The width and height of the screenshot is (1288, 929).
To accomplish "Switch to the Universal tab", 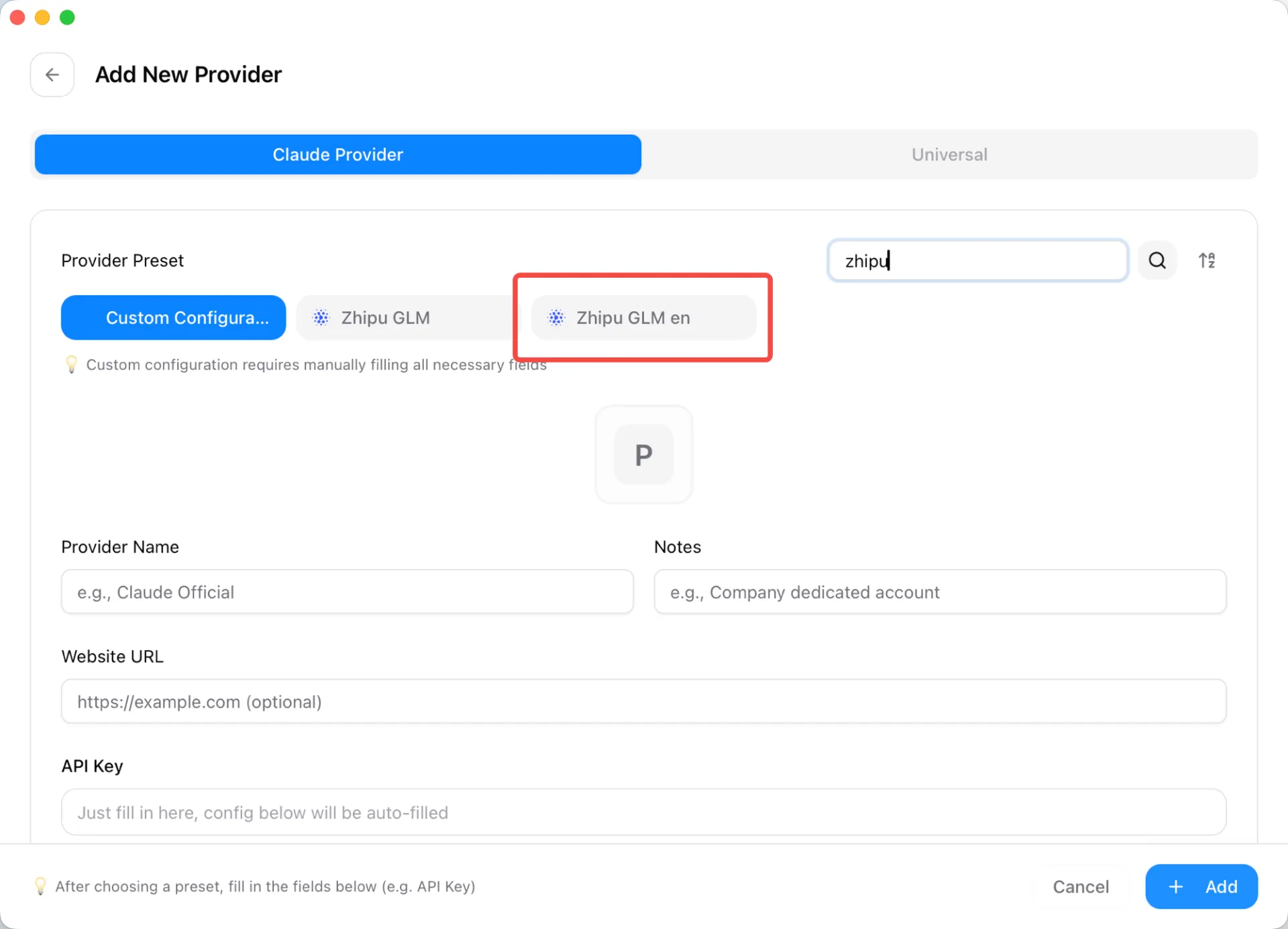I will pyautogui.click(x=949, y=154).
